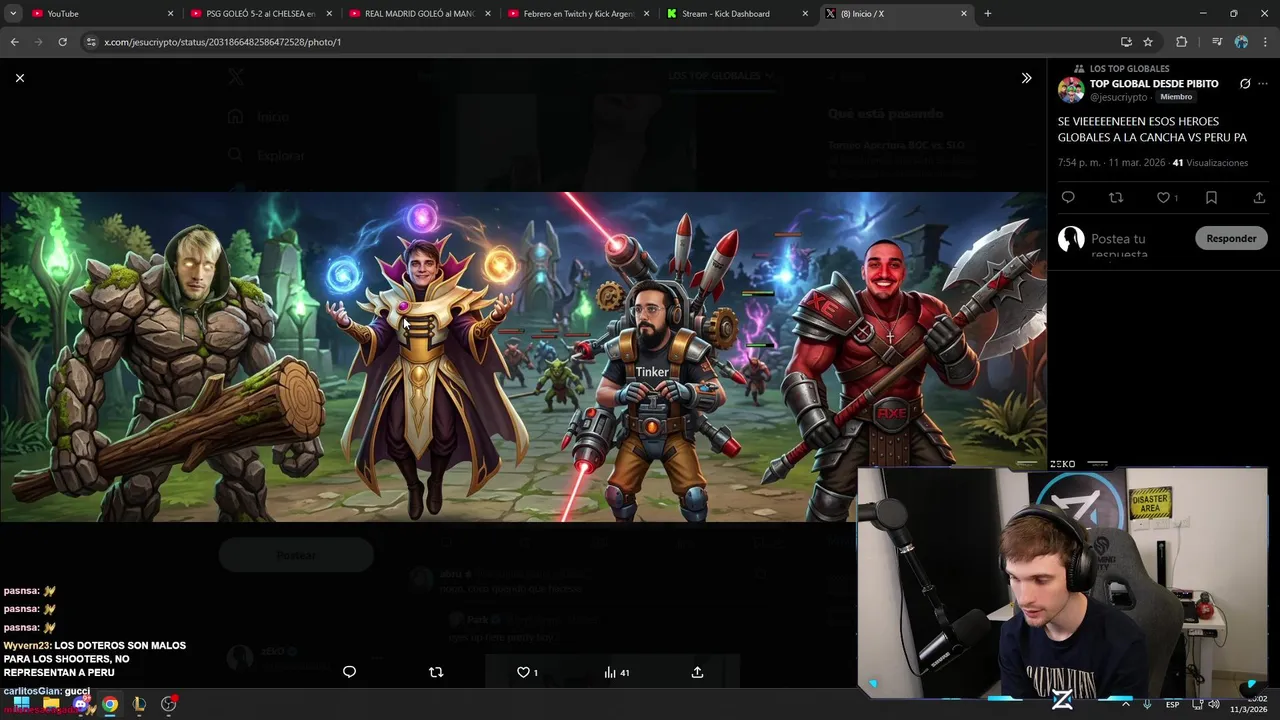Image resolution: width=1280 pixels, height=720 pixels.
Task: Open the Windows Start menu
Action: (21, 704)
